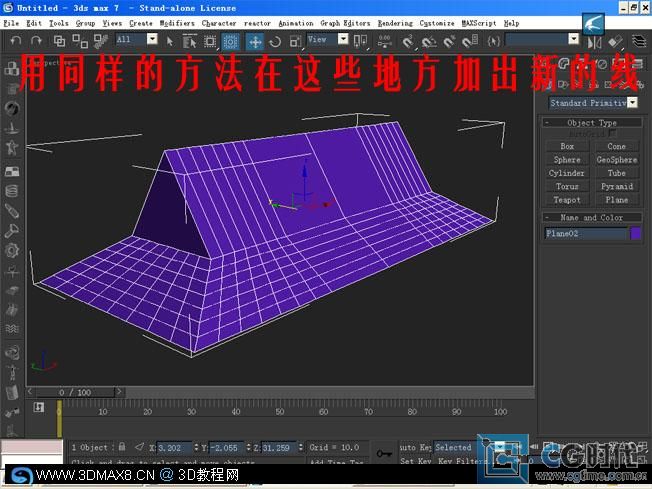Viewport: 652px width, 489px height.
Task: Click the Pyramid primitive button
Action: pyautogui.click(x=616, y=186)
